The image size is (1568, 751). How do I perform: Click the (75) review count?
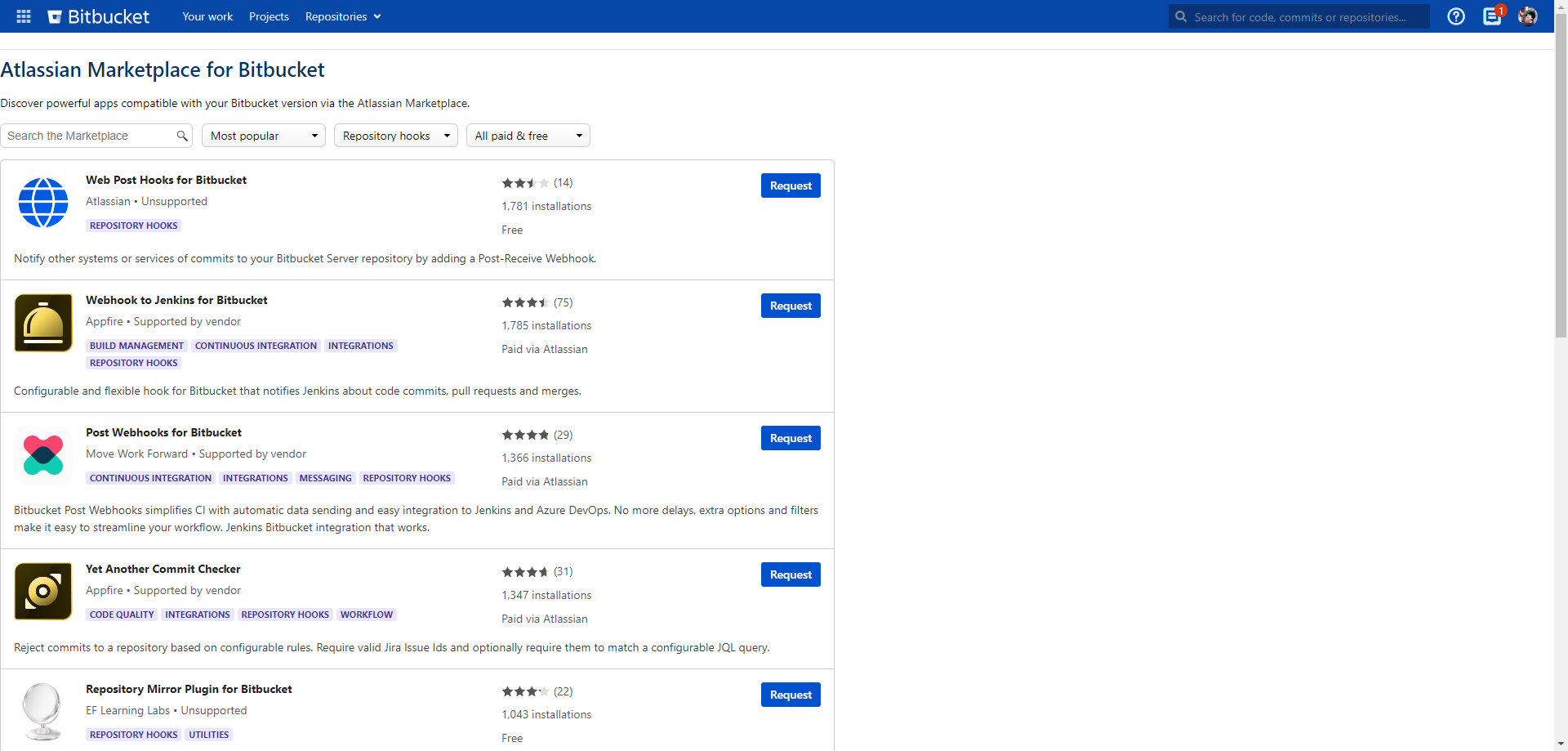(x=563, y=302)
